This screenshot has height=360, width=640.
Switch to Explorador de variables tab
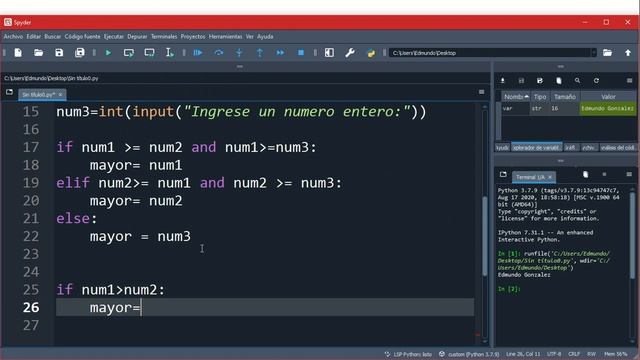(536, 148)
